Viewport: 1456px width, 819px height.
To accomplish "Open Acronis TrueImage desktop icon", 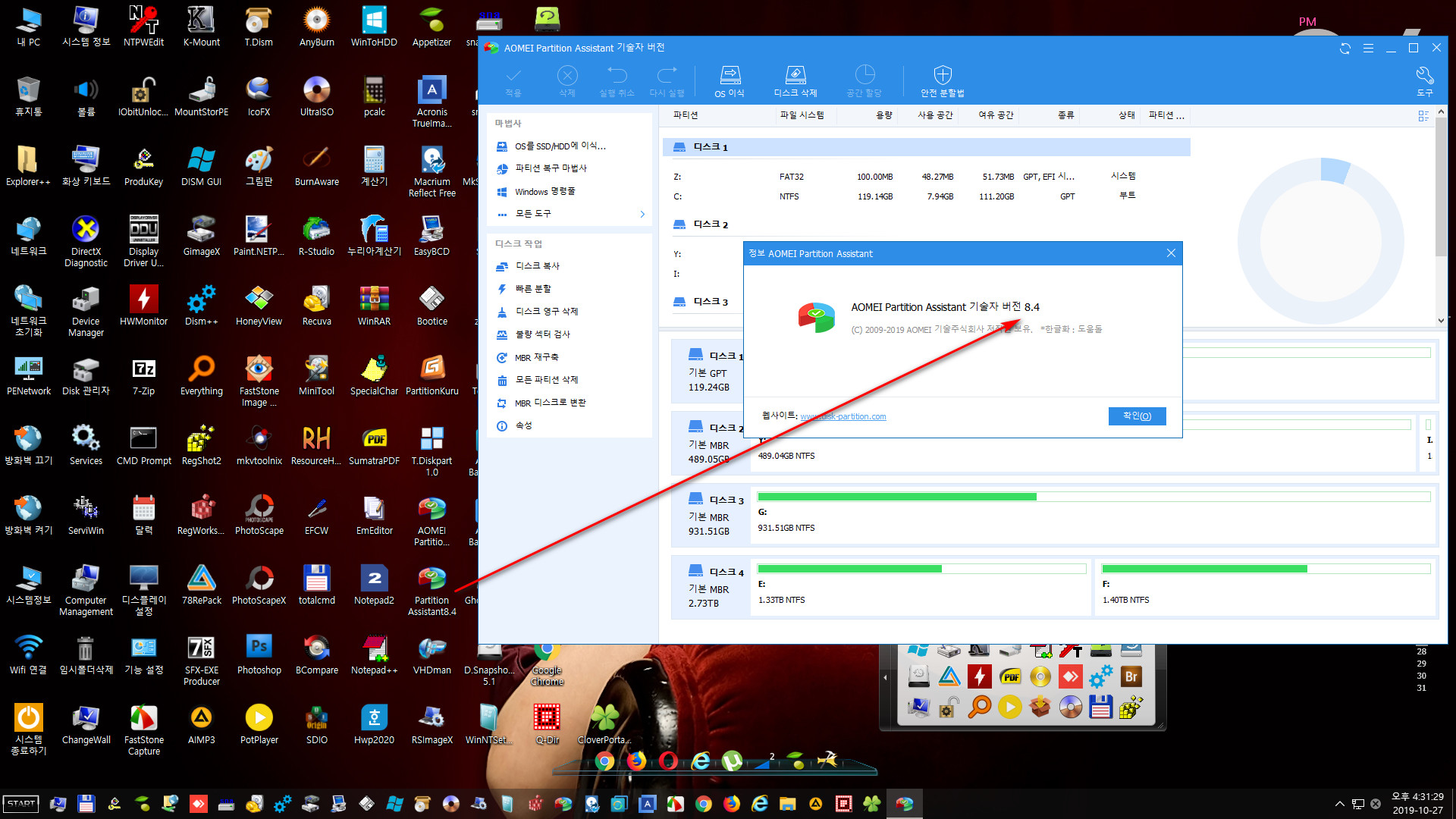I will (x=431, y=102).
